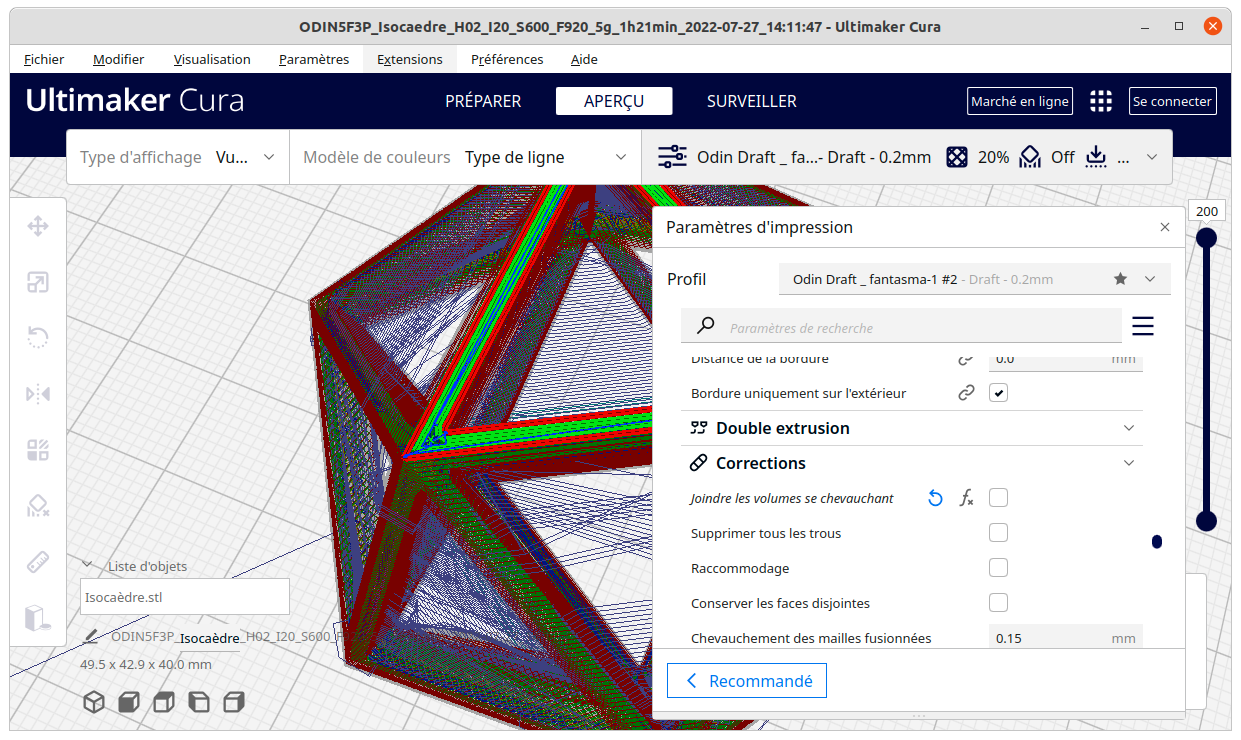Enable 'Supprimer tous les trous' checkbox
Image resolution: width=1241 pixels, height=740 pixels.
(998, 533)
